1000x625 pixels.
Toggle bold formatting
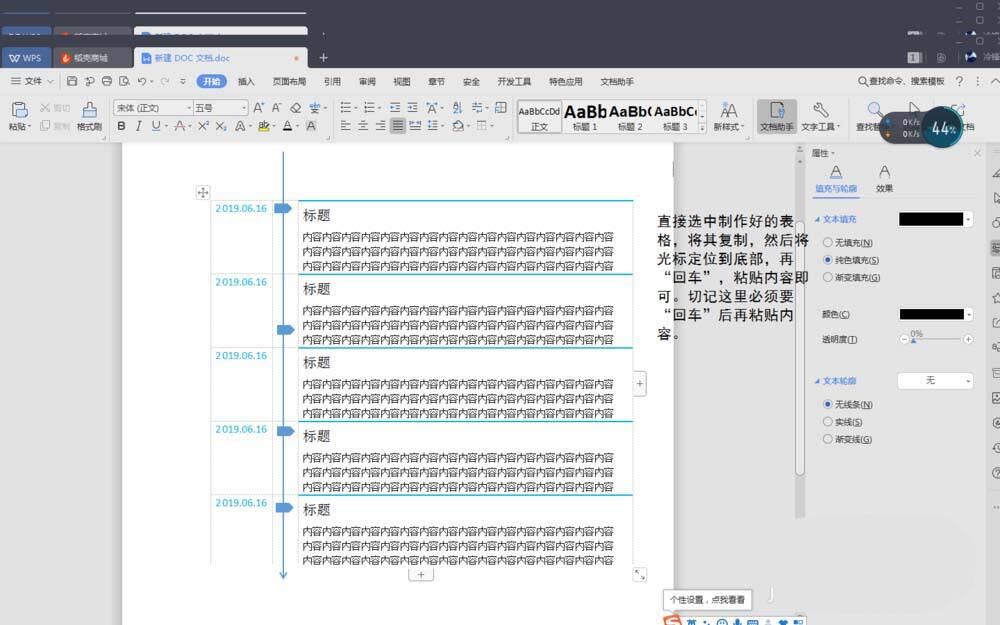(x=120, y=125)
